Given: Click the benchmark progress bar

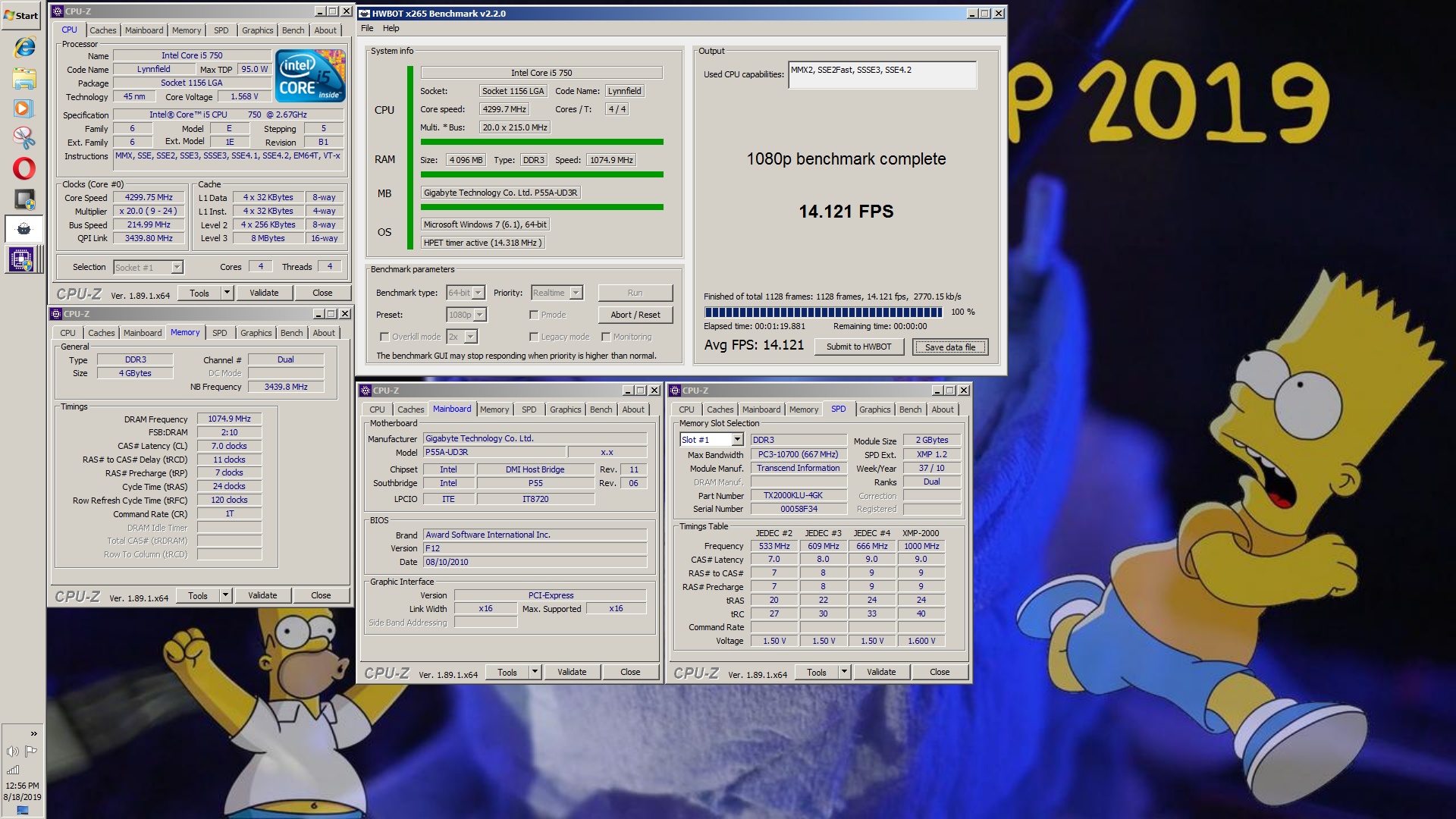Looking at the screenshot, I should click(x=824, y=312).
